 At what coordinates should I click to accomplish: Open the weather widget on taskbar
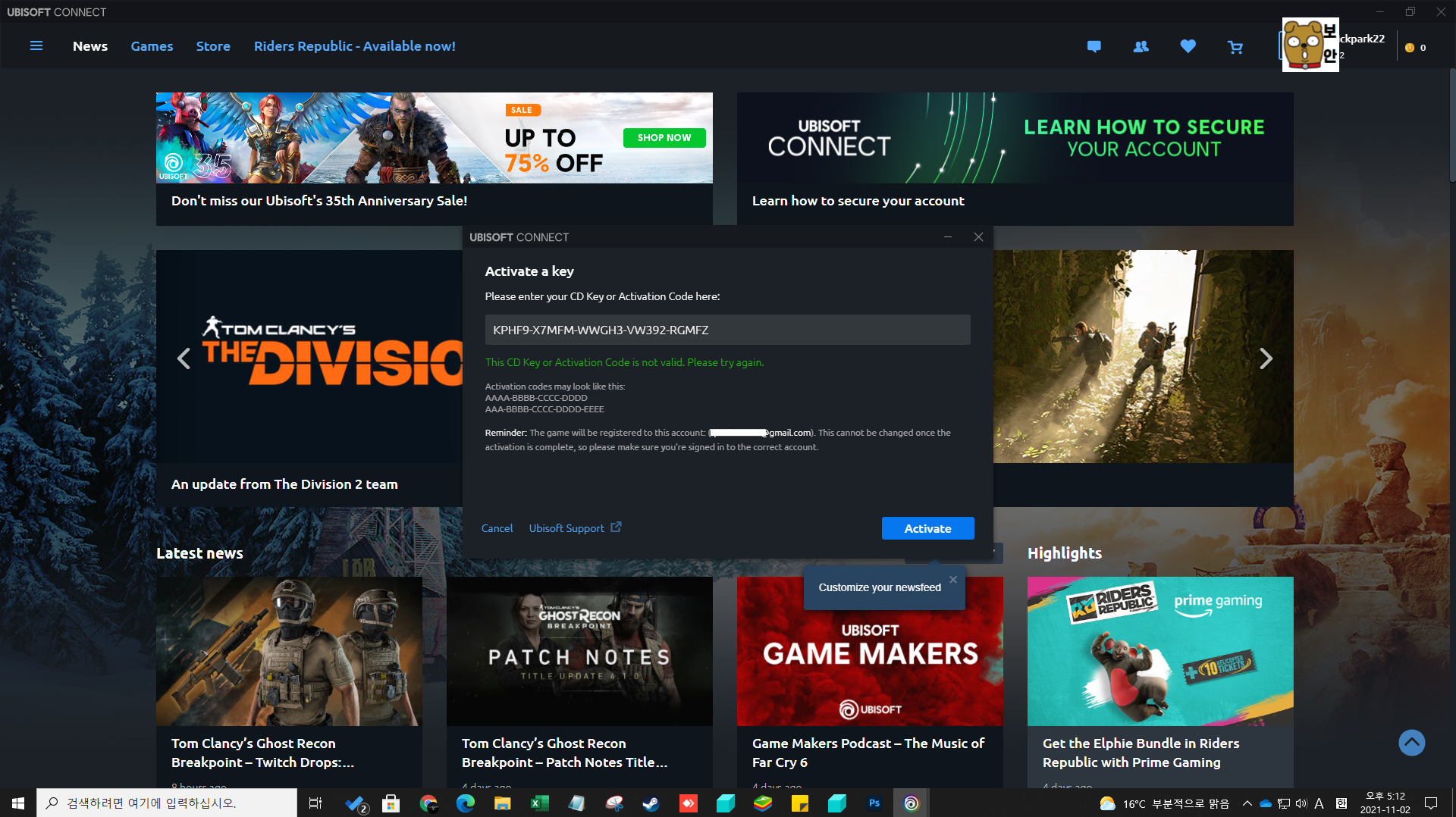1164,803
